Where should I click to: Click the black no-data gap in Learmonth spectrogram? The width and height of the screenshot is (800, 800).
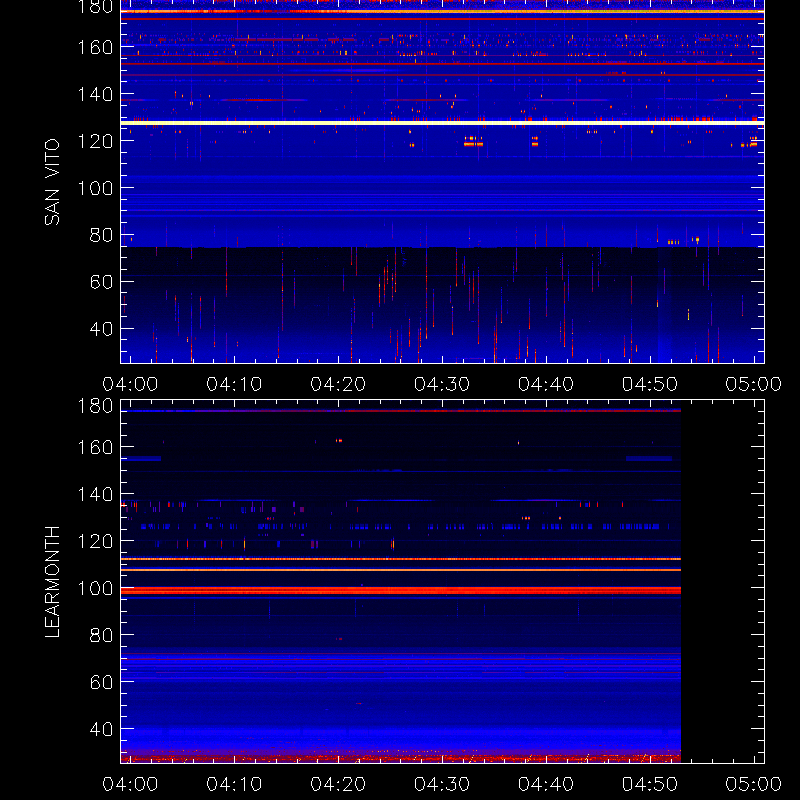tap(722, 582)
